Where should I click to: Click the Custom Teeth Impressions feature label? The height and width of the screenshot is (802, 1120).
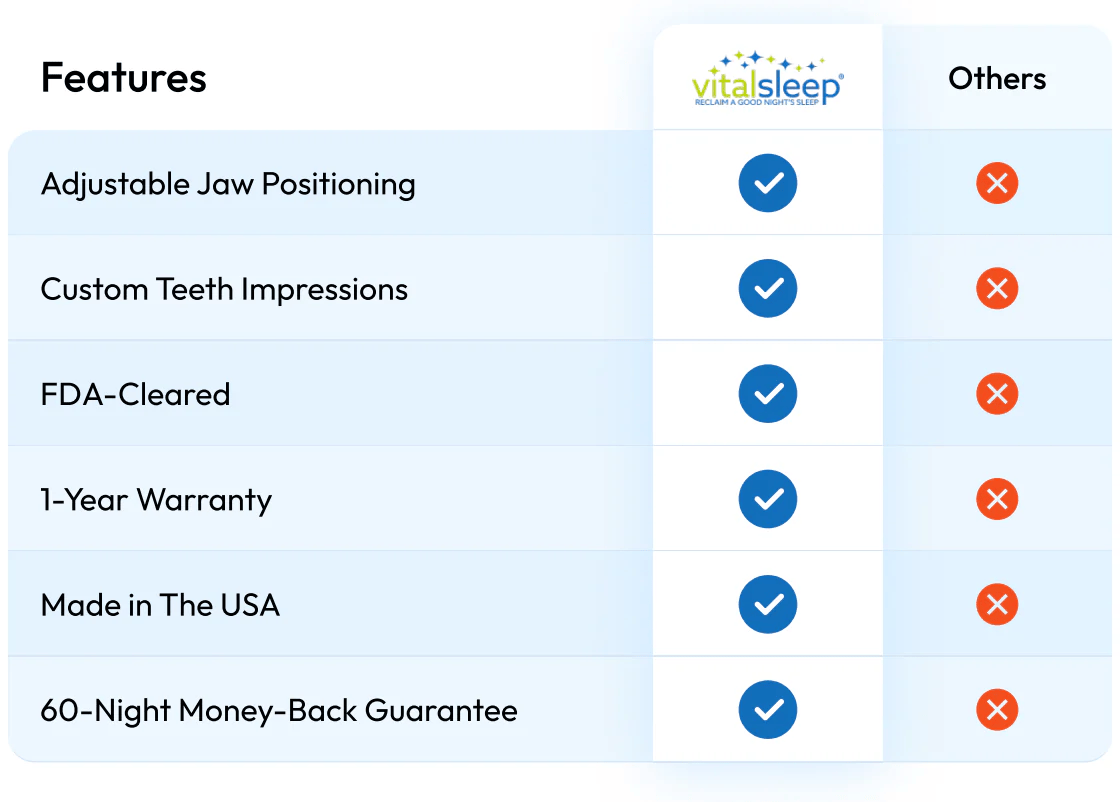[224, 290]
